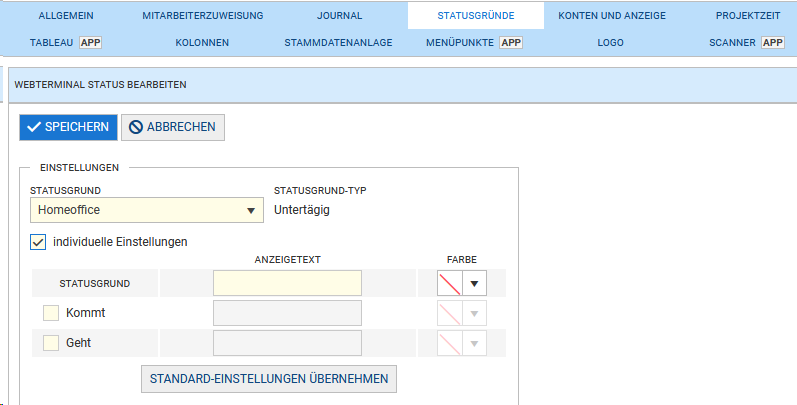Click the Anzeigetext column header
797x405 pixels.
288,260
